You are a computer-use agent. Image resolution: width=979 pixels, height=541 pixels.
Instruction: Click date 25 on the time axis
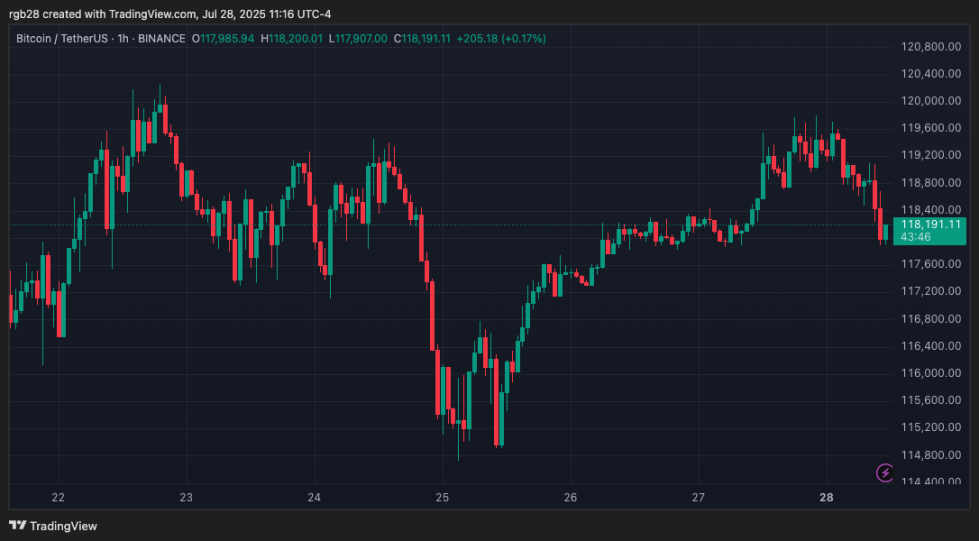pos(442,497)
